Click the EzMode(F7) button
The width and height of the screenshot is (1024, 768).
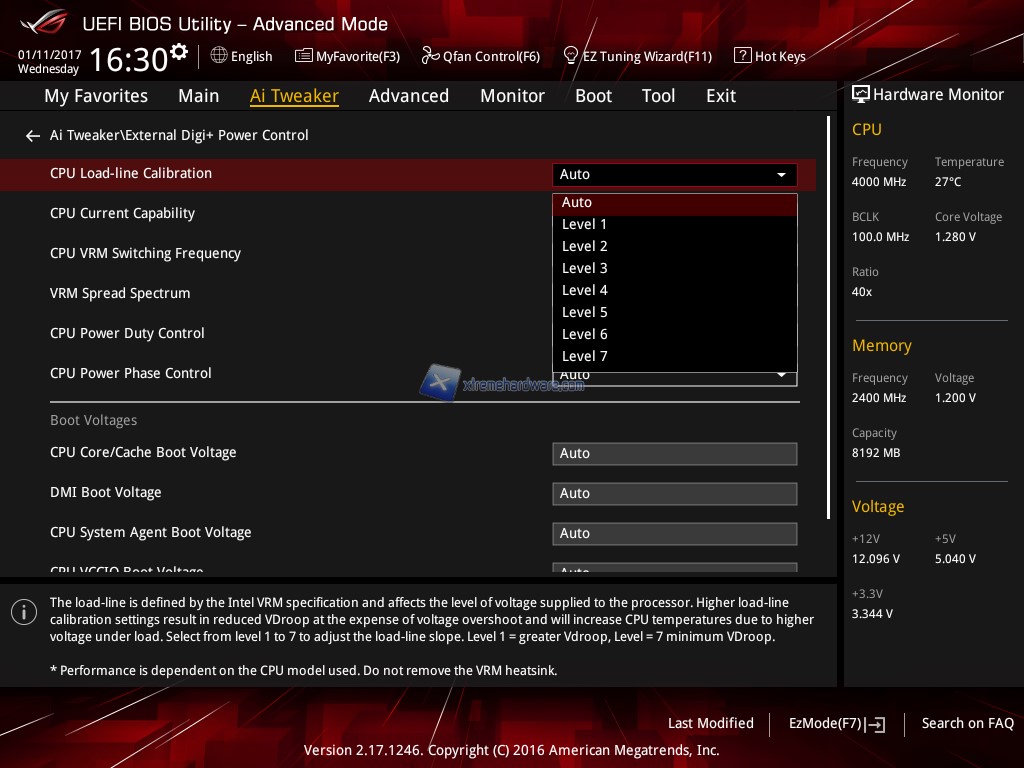click(836, 723)
